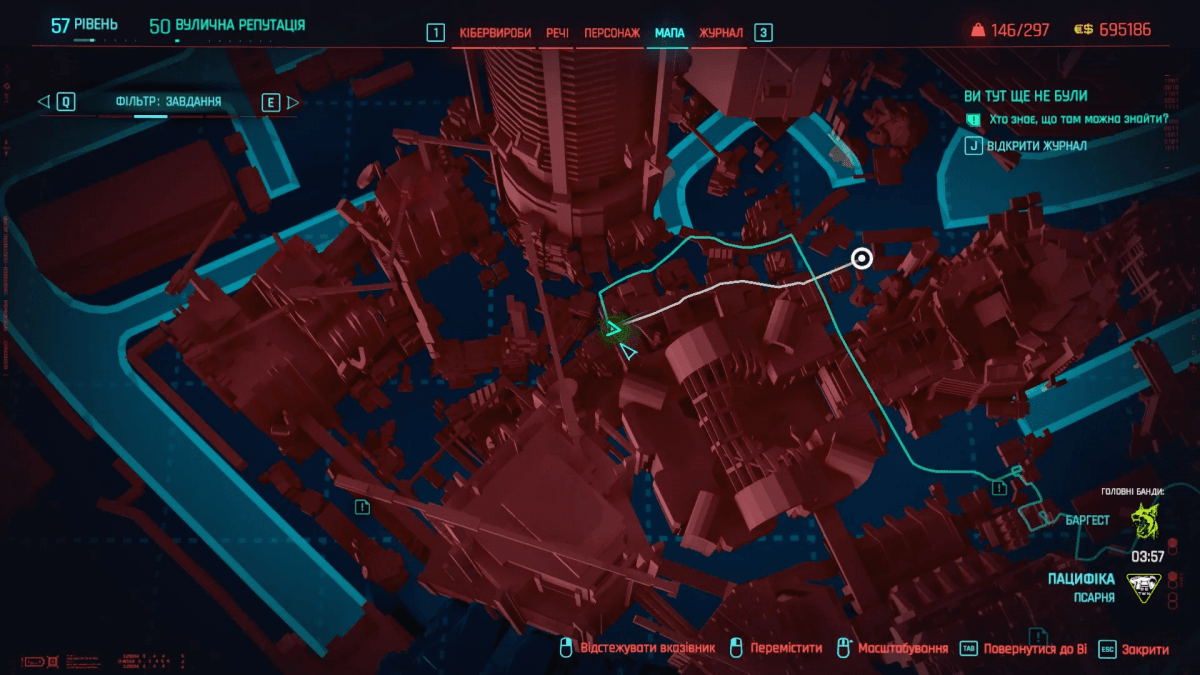Open the ЖУРНАЛ tab

(721, 33)
